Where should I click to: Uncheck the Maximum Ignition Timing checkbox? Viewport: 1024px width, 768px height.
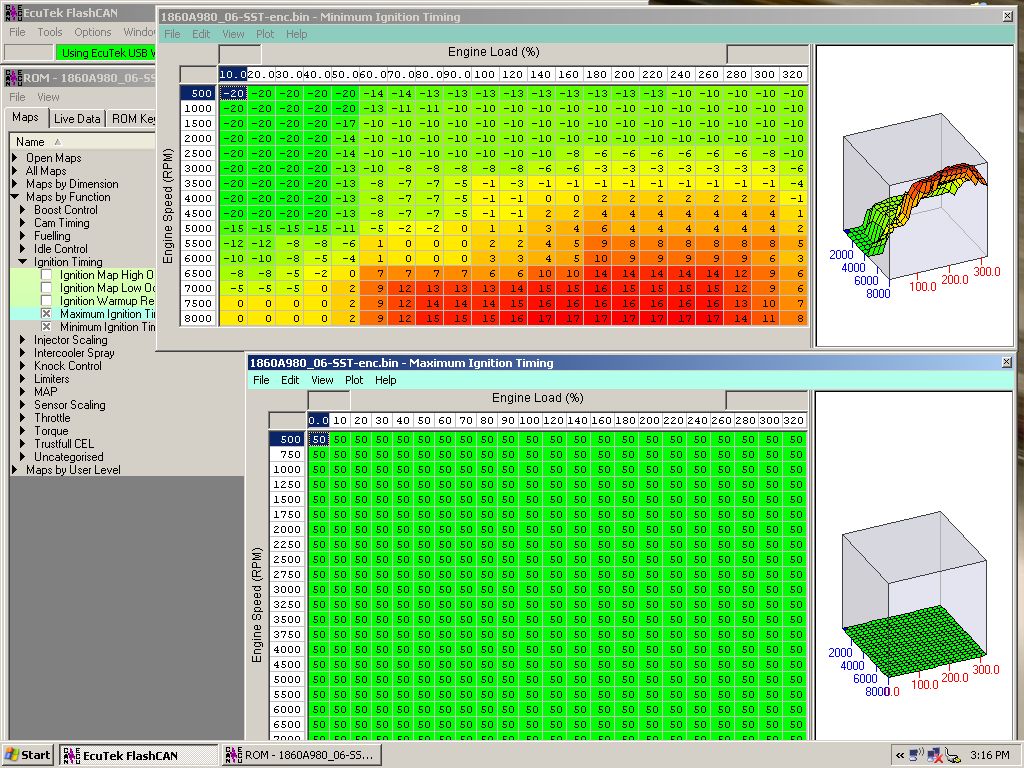(46, 313)
